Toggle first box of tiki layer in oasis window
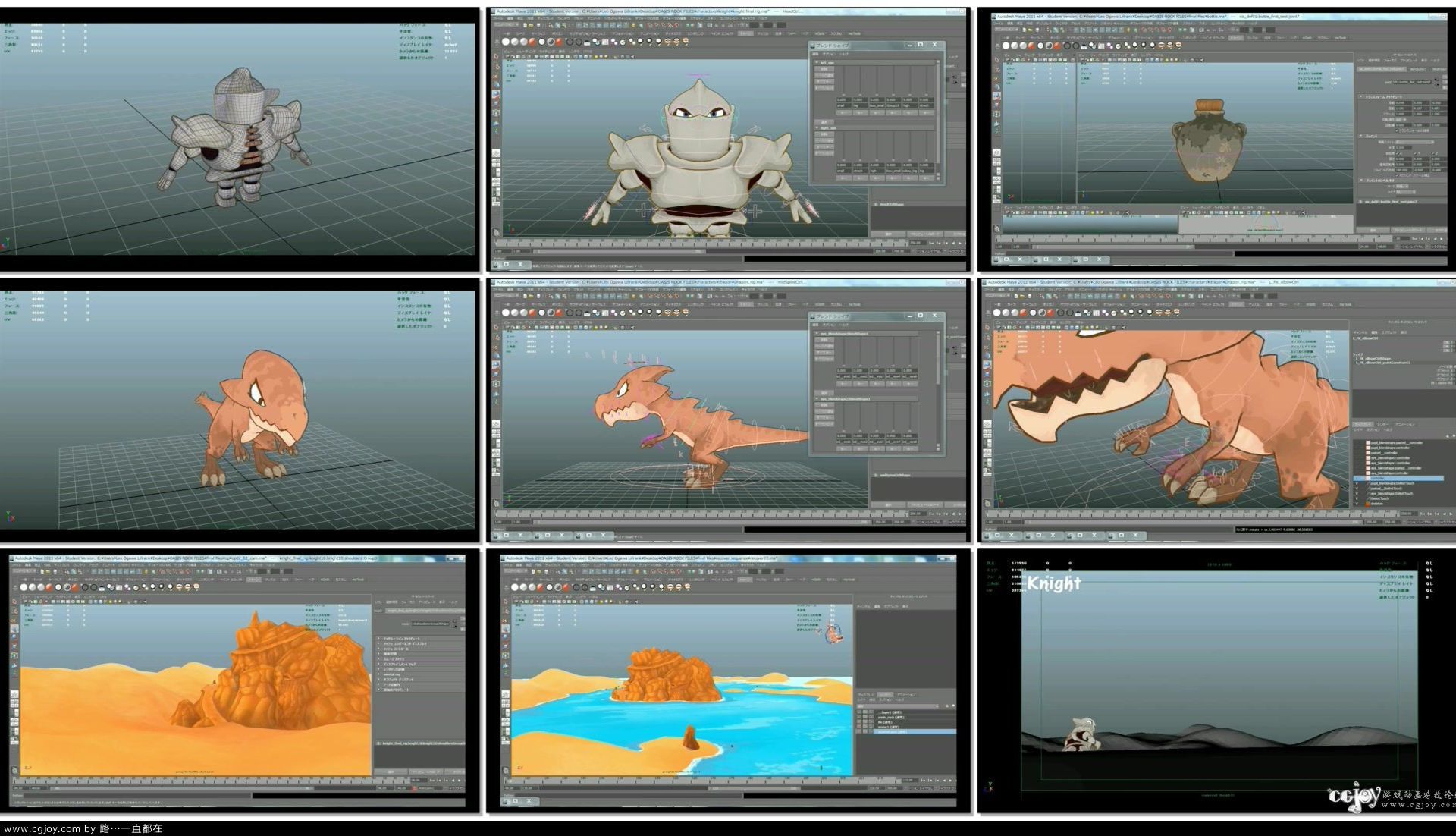The image size is (1456, 836). pyautogui.click(x=859, y=722)
